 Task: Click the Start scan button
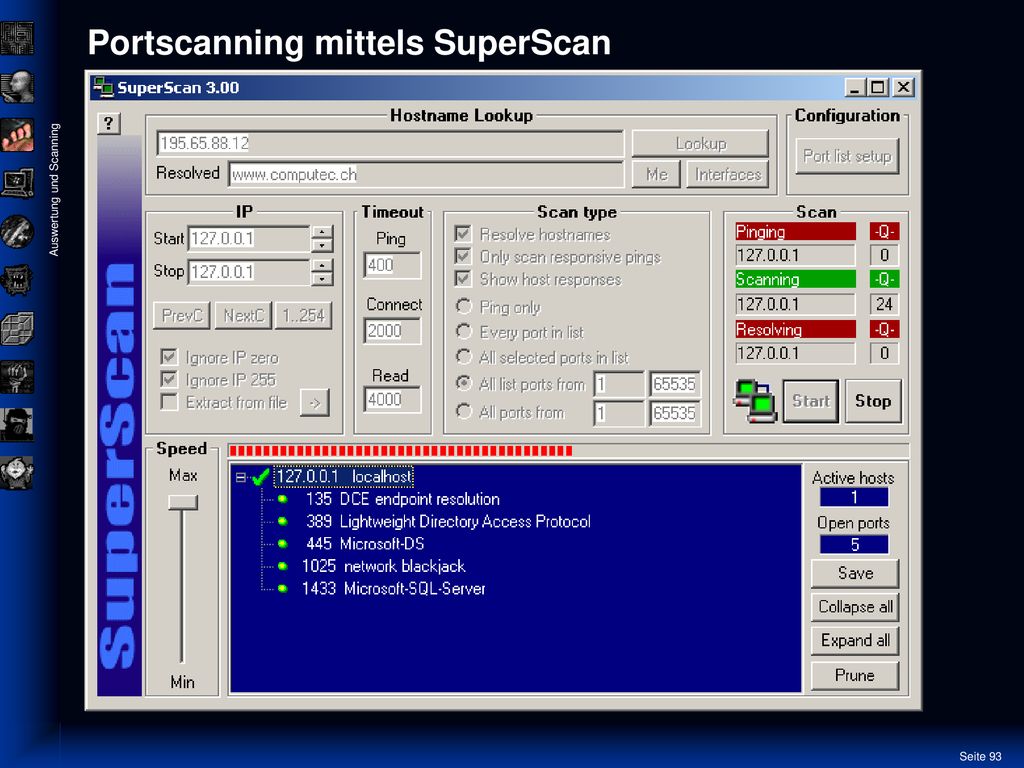pos(811,401)
